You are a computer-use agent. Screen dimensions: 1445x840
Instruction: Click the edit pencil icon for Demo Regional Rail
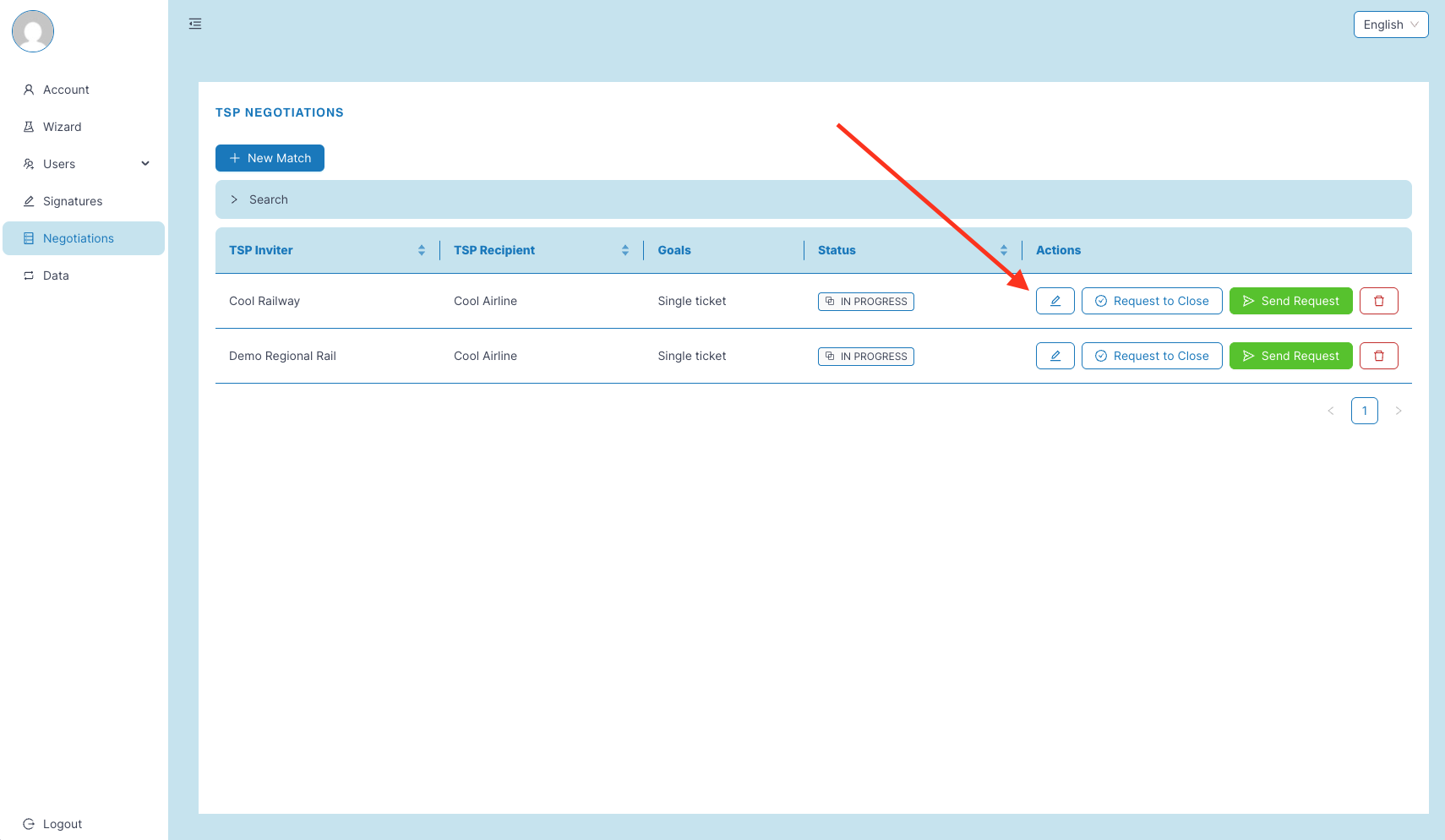tap(1055, 356)
